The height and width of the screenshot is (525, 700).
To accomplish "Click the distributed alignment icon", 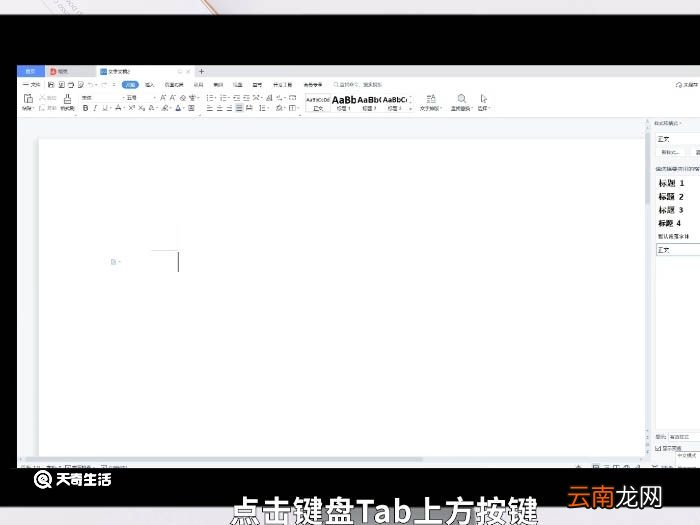I will coord(249,108).
